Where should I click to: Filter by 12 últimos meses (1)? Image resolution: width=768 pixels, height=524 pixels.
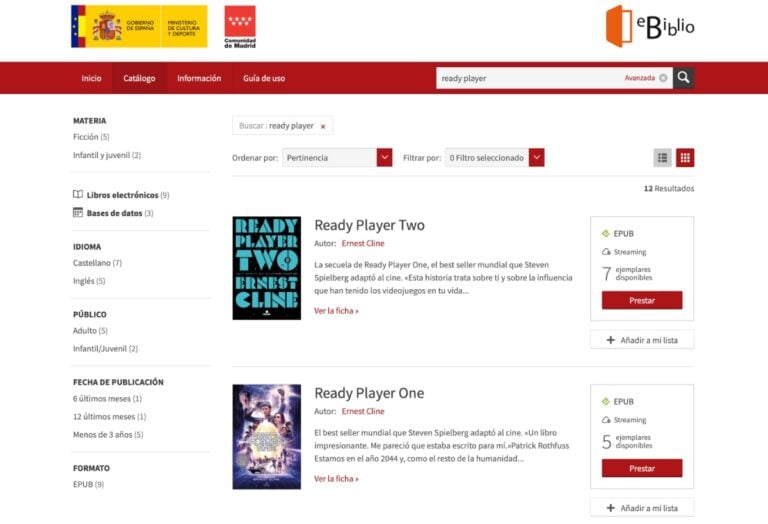109,417
